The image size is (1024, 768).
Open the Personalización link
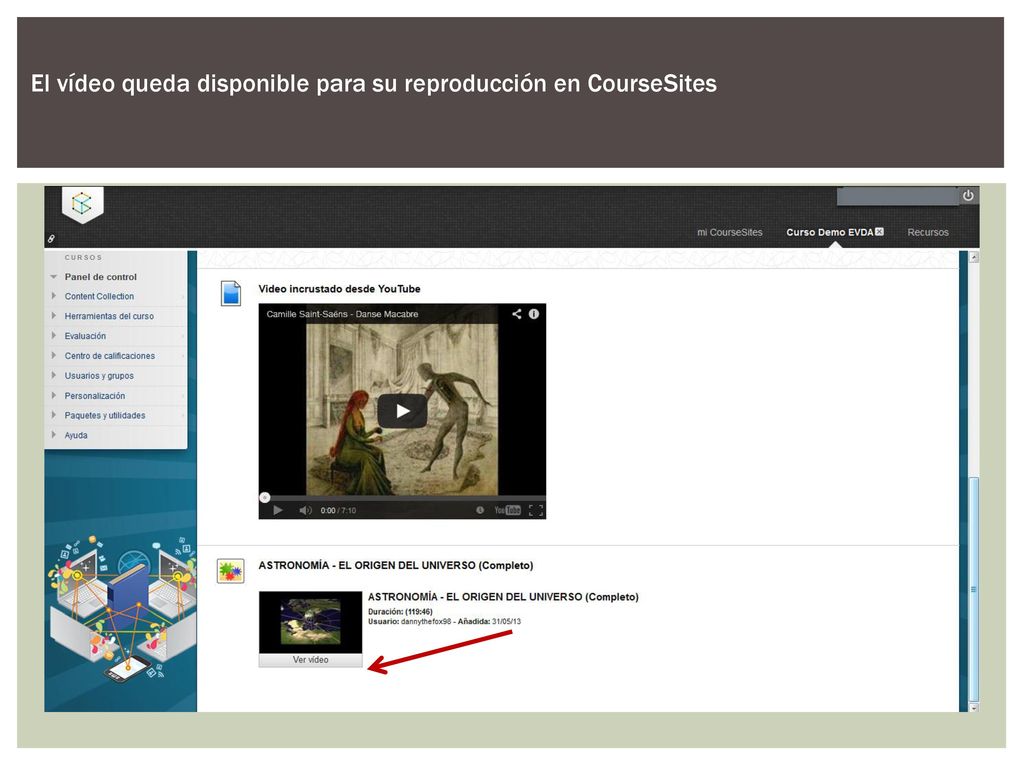tap(95, 396)
